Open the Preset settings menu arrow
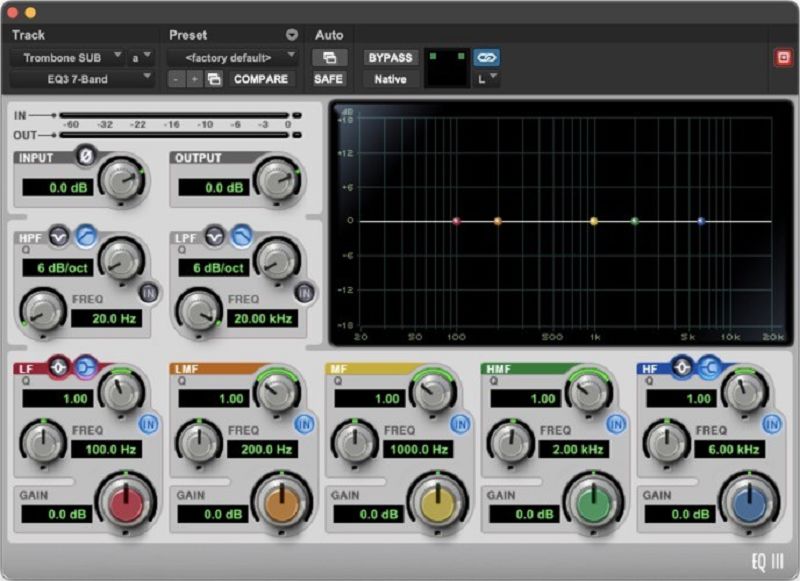The image size is (800, 581). coord(291,35)
